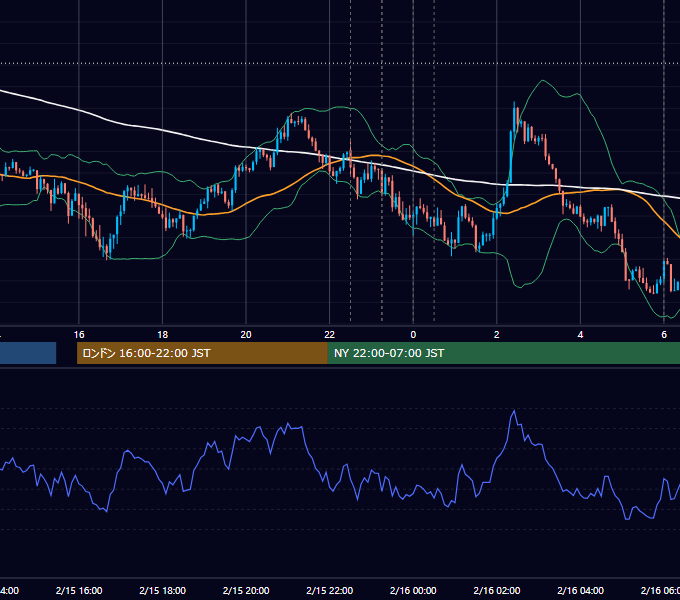Select the ロンドン 16:00-22:00 JST session bar
The height and width of the screenshot is (600, 680).
[202, 353]
